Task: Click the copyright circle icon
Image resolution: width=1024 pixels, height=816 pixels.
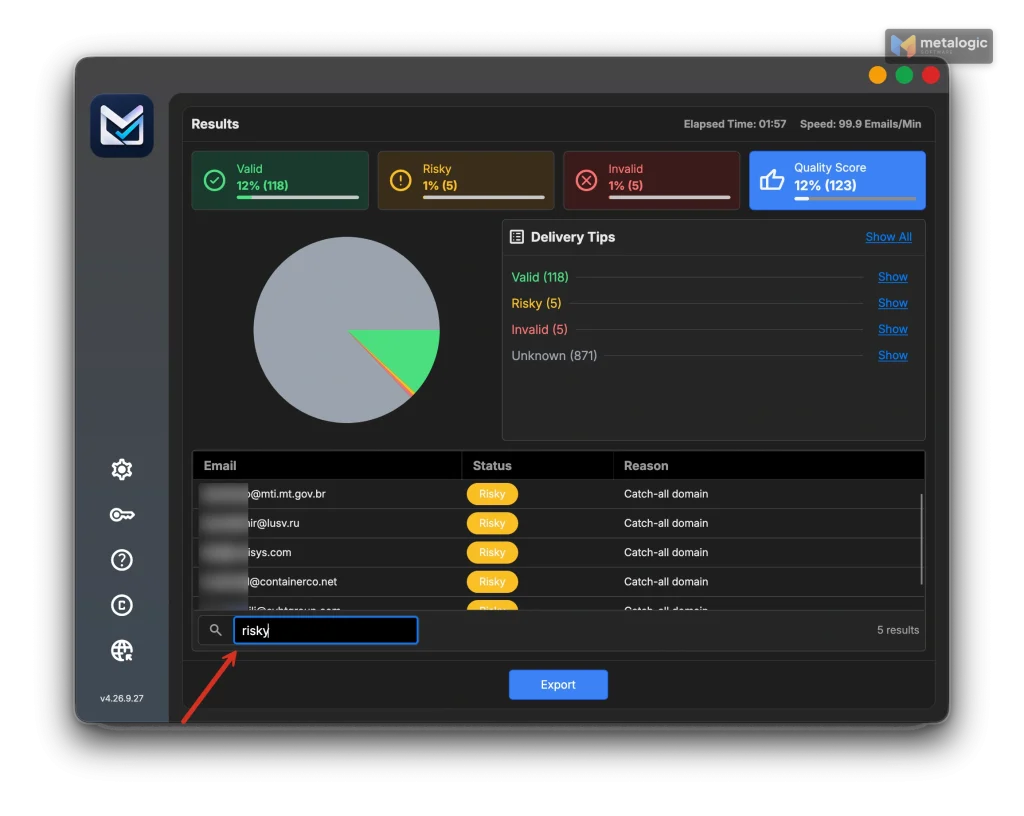Action: (x=121, y=605)
